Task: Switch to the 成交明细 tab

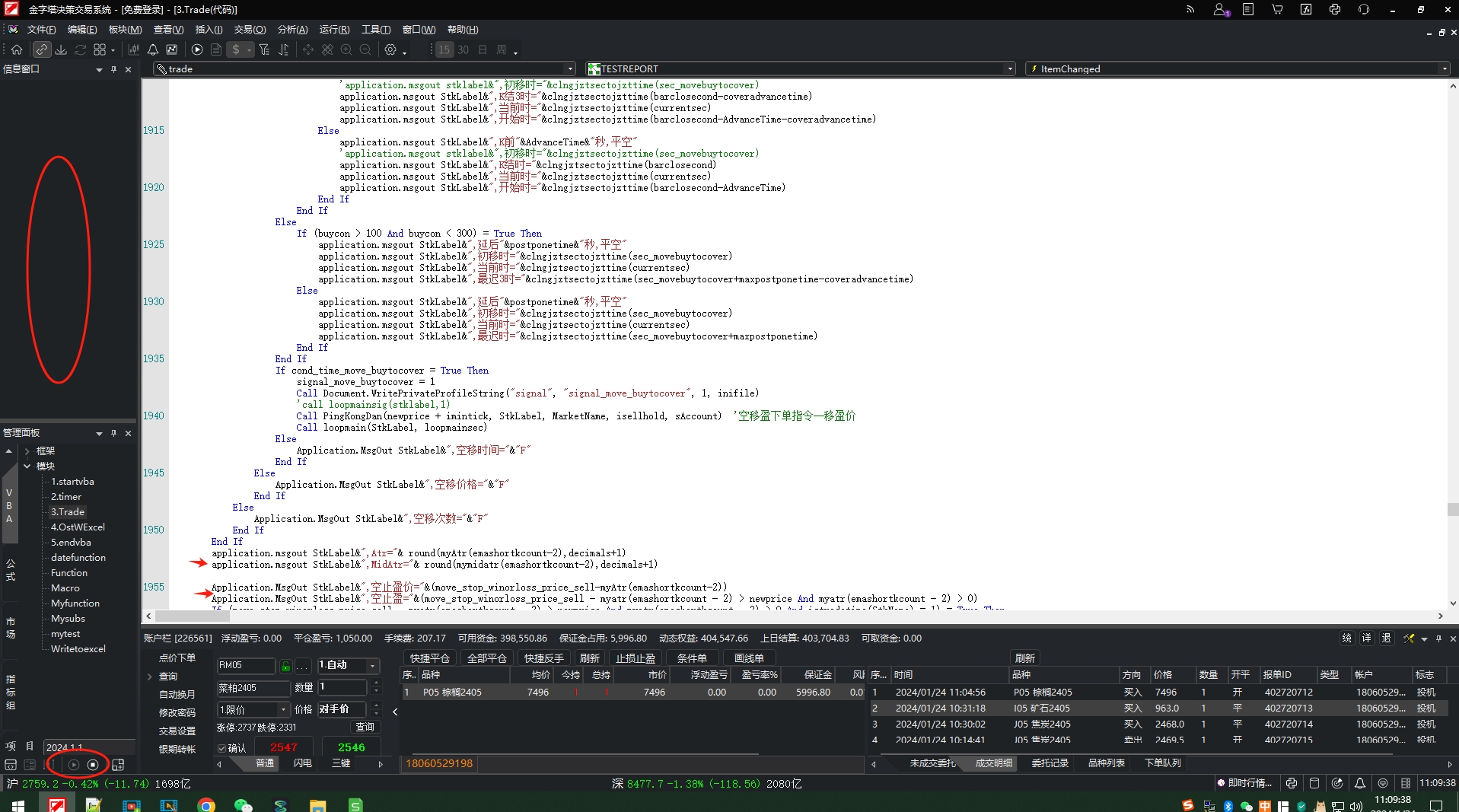Action: 994,763
